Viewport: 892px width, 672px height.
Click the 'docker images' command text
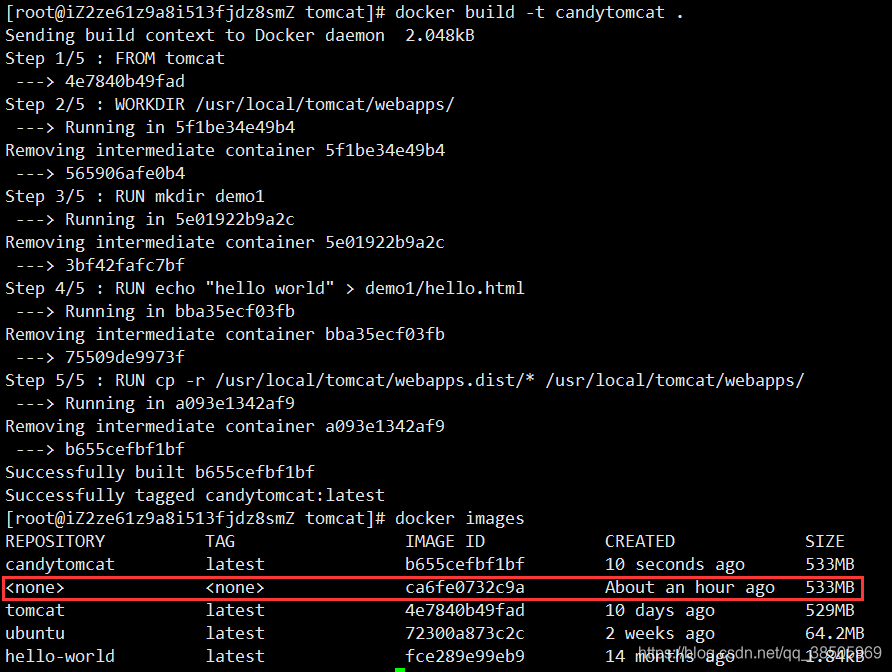coord(459,518)
